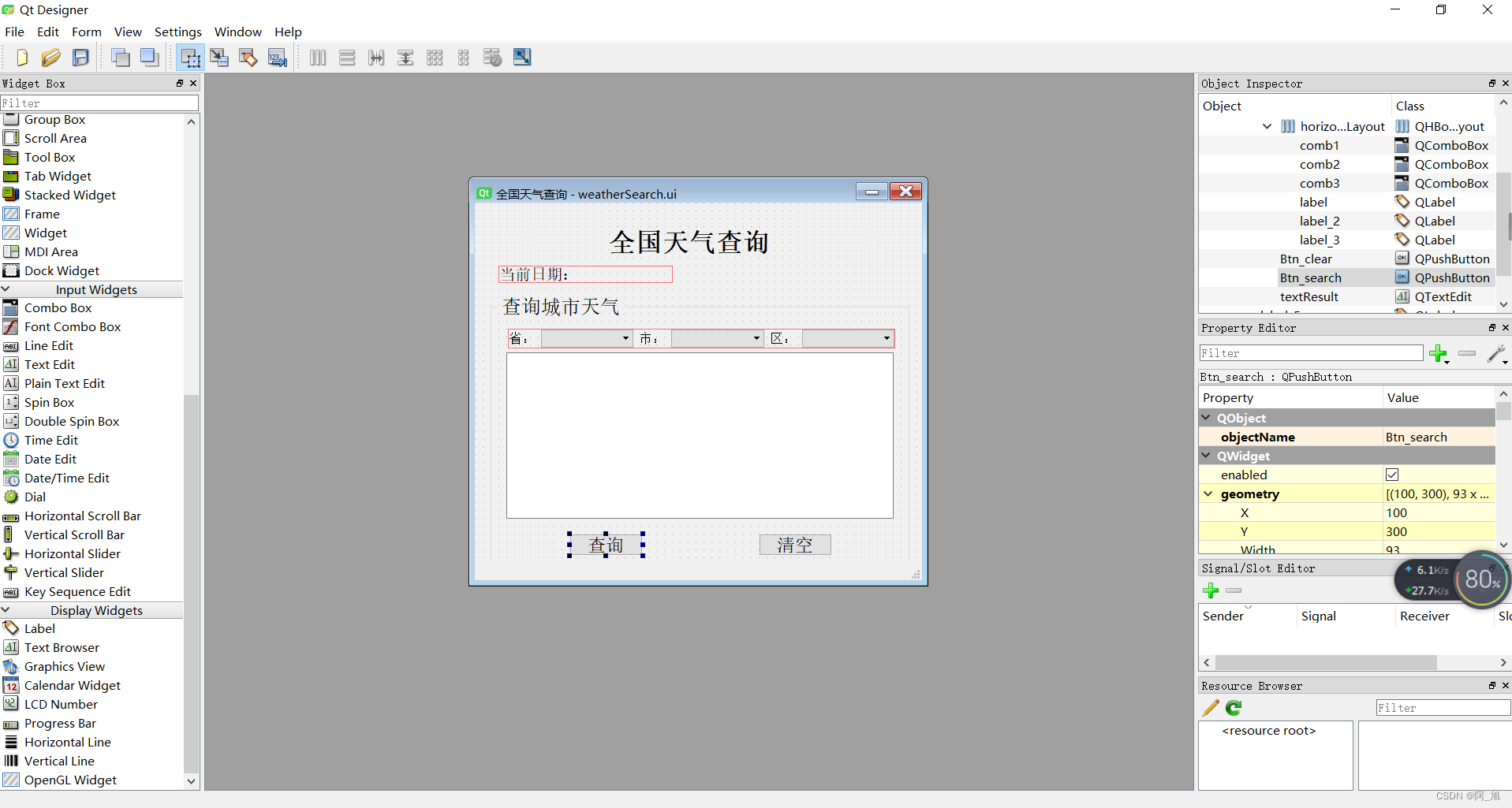
Task: Apply Lay Out Vertically in Splitter
Action: coord(405,58)
